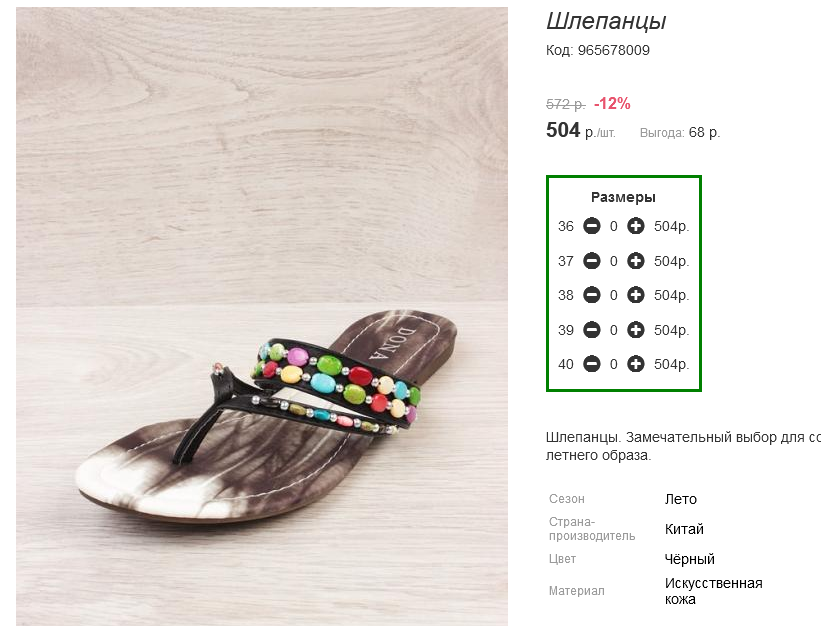Screen dimensions: 821x626
Task: Open the flip-flop product photo
Action: [x=262, y=316]
